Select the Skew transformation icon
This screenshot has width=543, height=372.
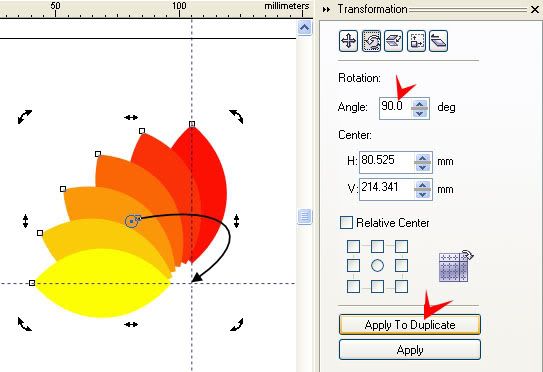tap(438, 41)
